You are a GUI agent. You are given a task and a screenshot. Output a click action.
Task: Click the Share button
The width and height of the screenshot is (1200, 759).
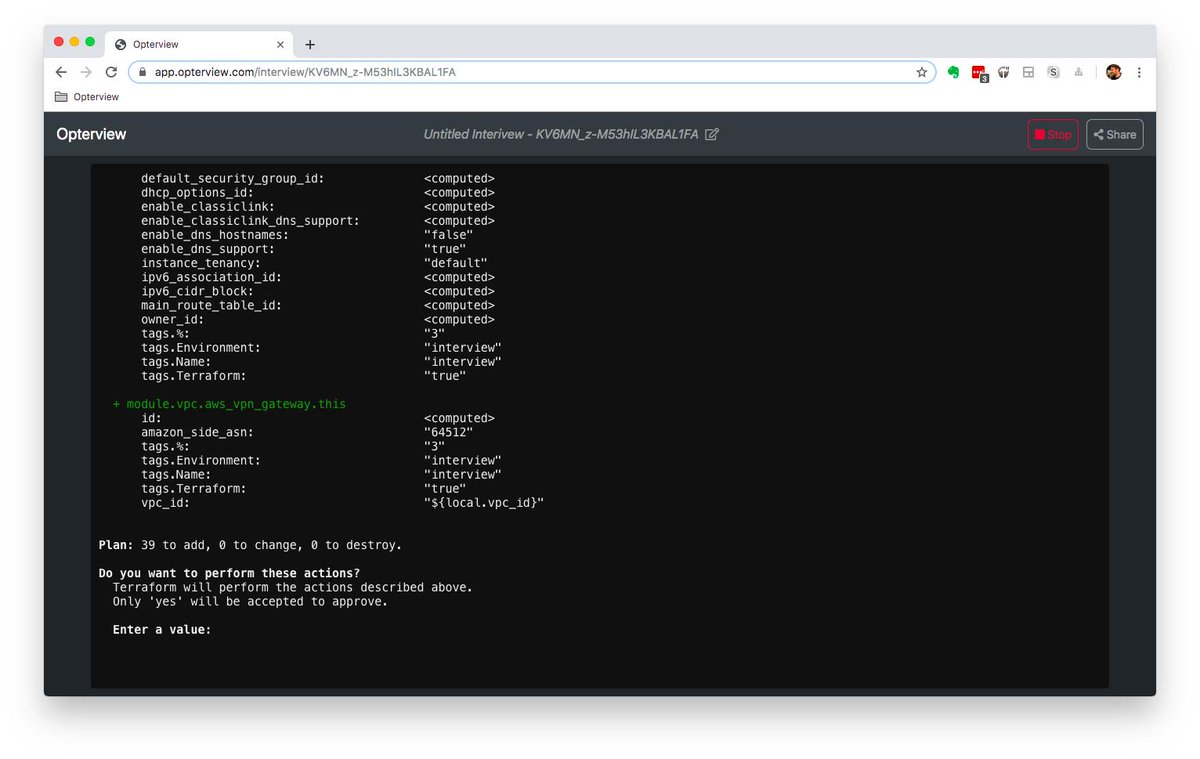point(1114,134)
